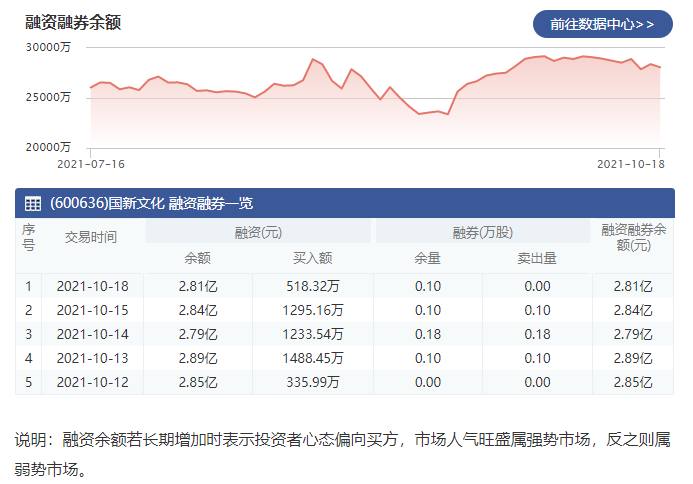
Task: Click the 融资(元) group header
Action: tap(258, 232)
